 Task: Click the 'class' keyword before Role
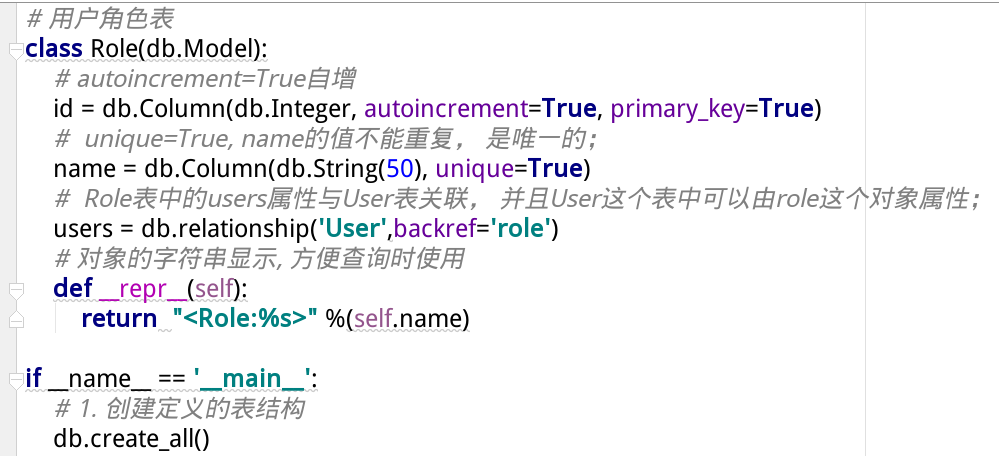click(54, 49)
